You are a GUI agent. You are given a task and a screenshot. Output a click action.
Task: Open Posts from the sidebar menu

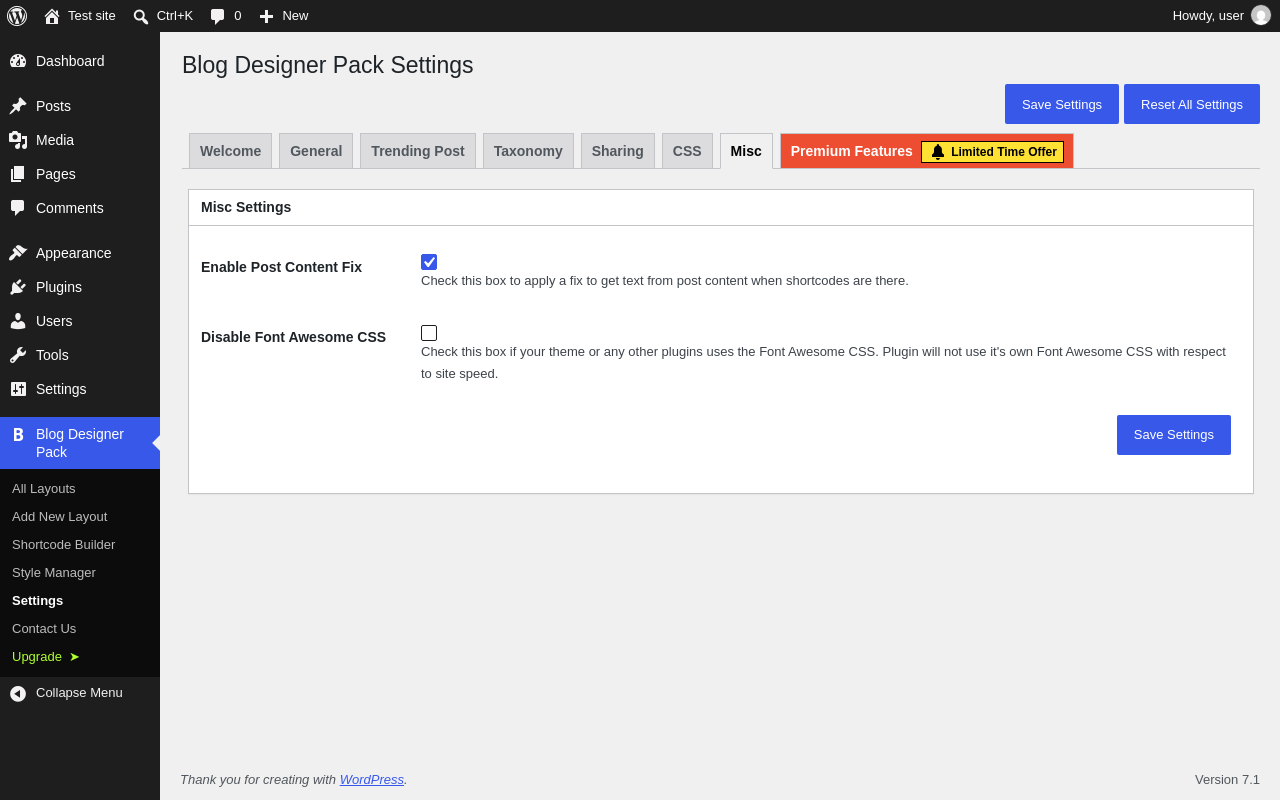80,106
